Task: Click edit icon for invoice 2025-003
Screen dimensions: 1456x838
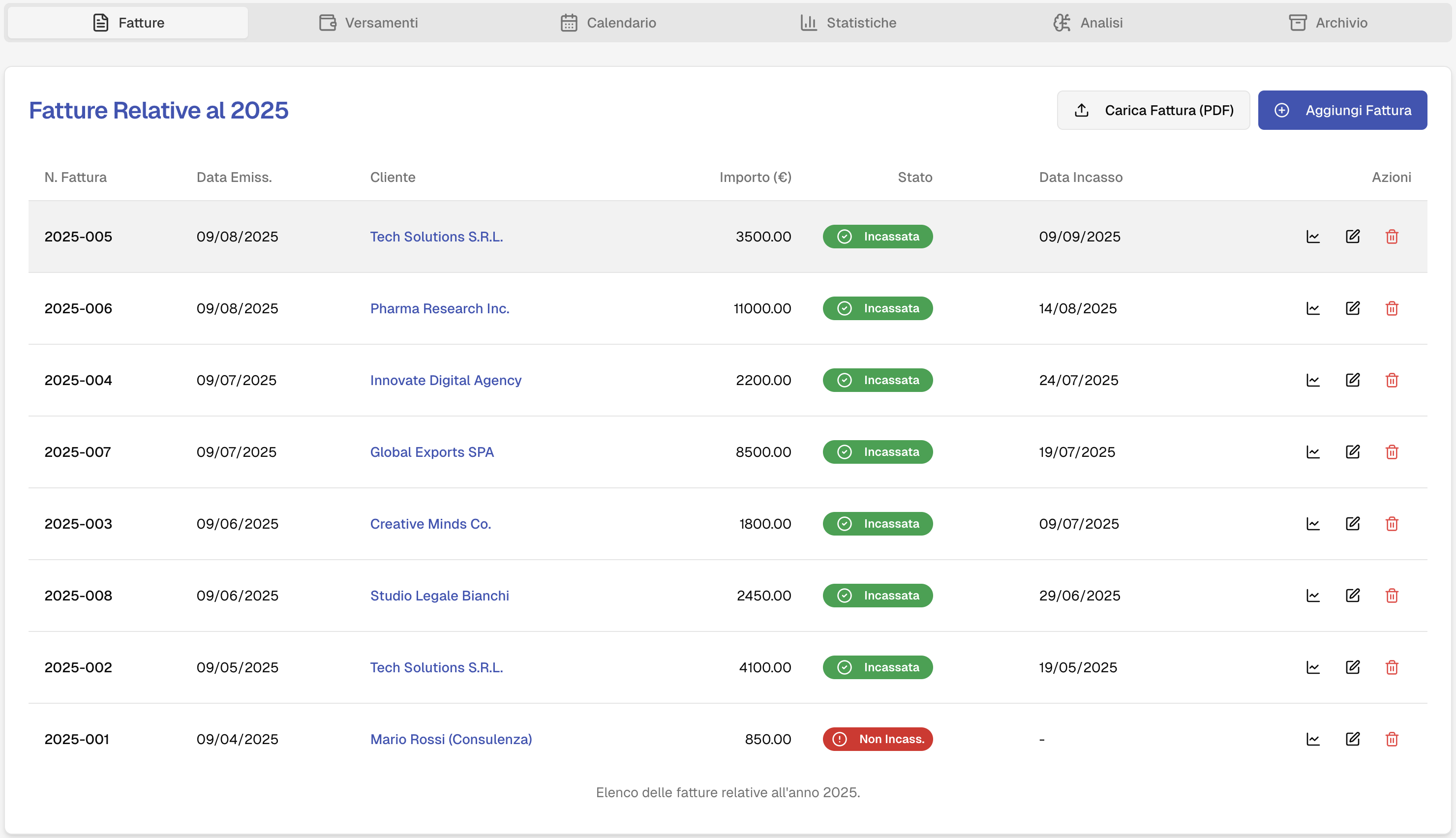Action: [1352, 524]
